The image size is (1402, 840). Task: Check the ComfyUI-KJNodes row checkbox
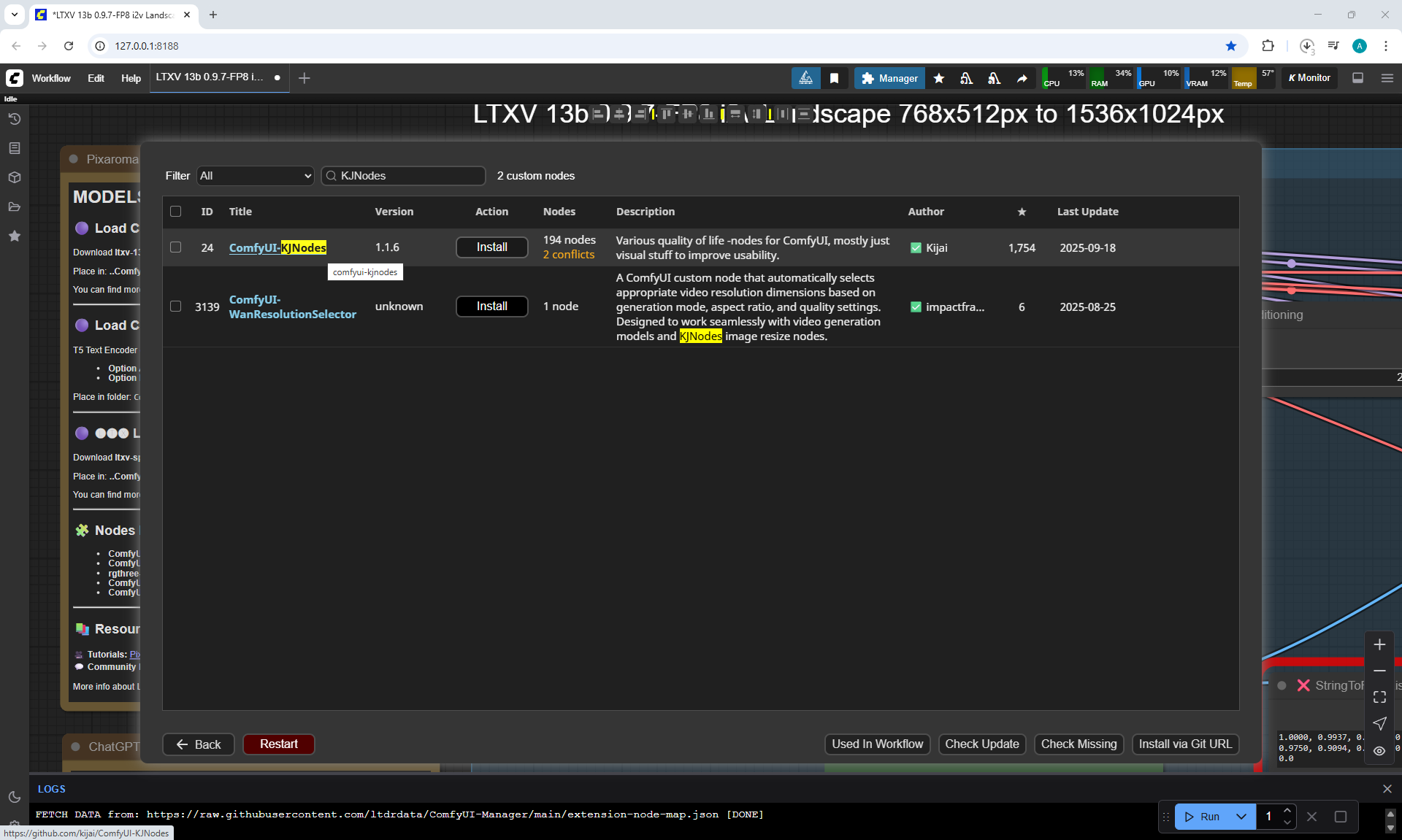pos(175,247)
